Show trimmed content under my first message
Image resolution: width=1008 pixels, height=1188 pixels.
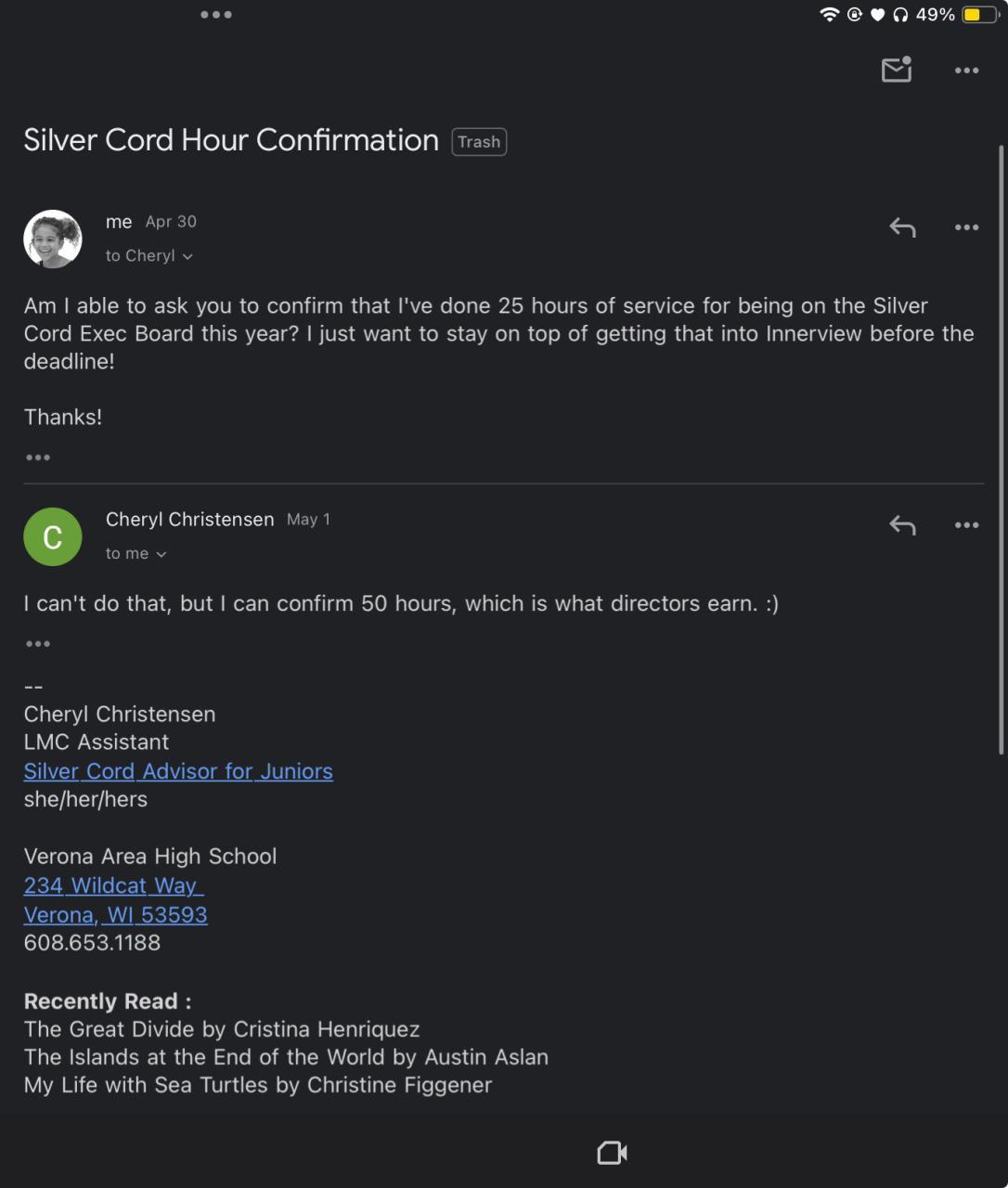click(x=38, y=458)
